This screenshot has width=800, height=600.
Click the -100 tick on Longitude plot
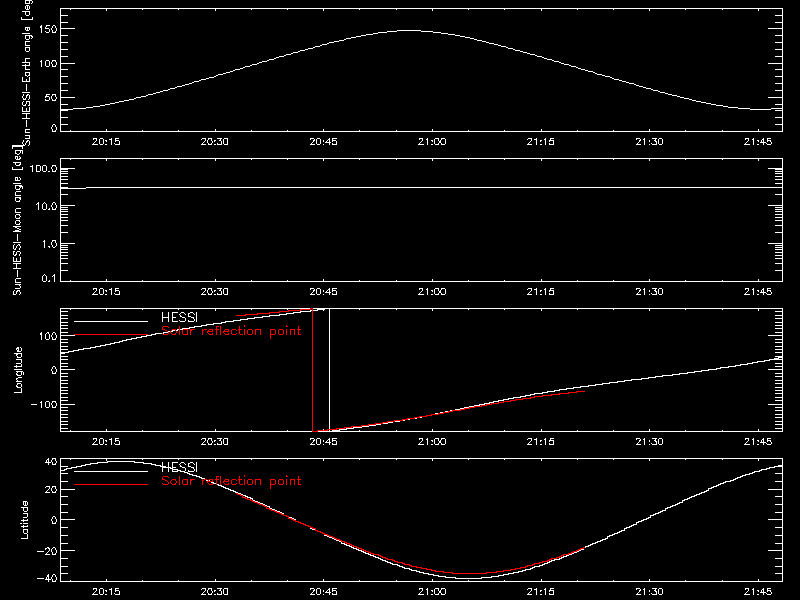click(x=44, y=404)
